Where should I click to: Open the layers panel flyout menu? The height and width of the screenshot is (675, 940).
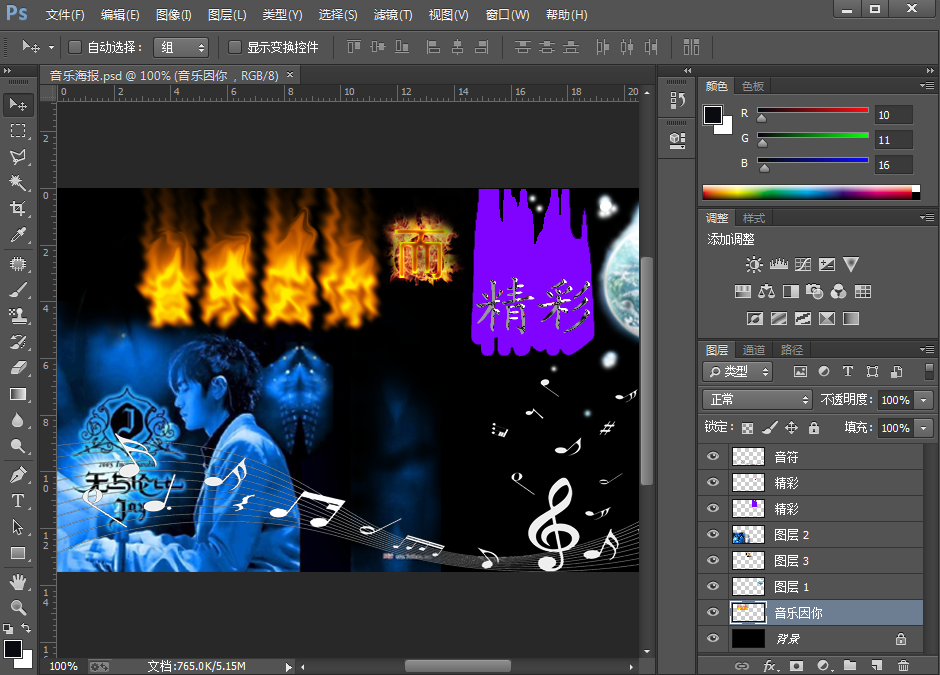927,349
